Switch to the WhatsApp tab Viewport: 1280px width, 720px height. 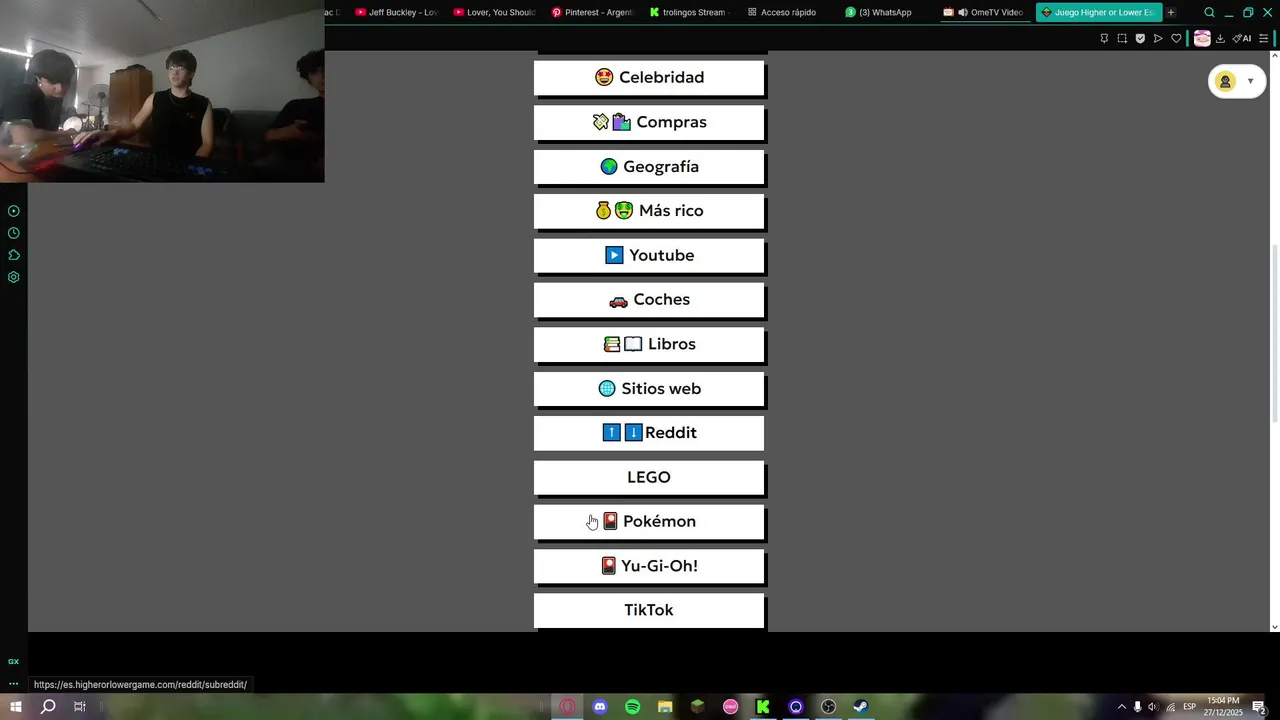tap(886, 12)
